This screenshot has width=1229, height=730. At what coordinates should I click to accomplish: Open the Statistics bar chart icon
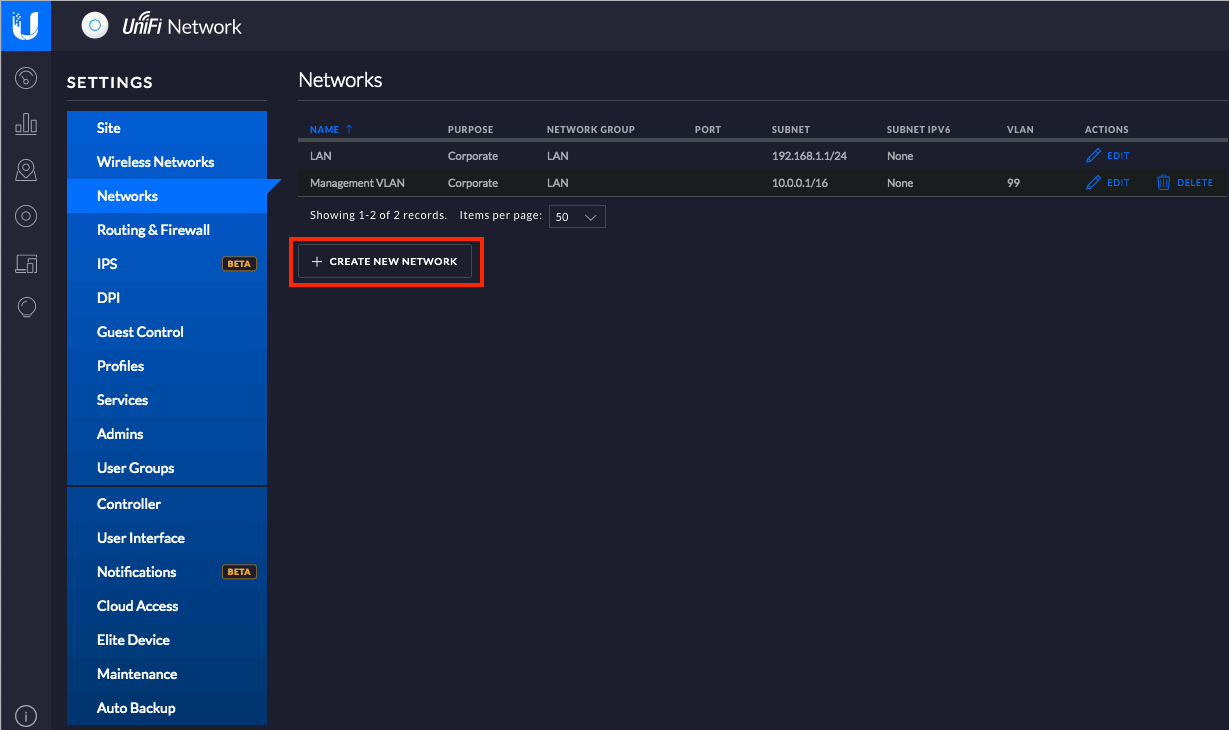(x=26, y=124)
